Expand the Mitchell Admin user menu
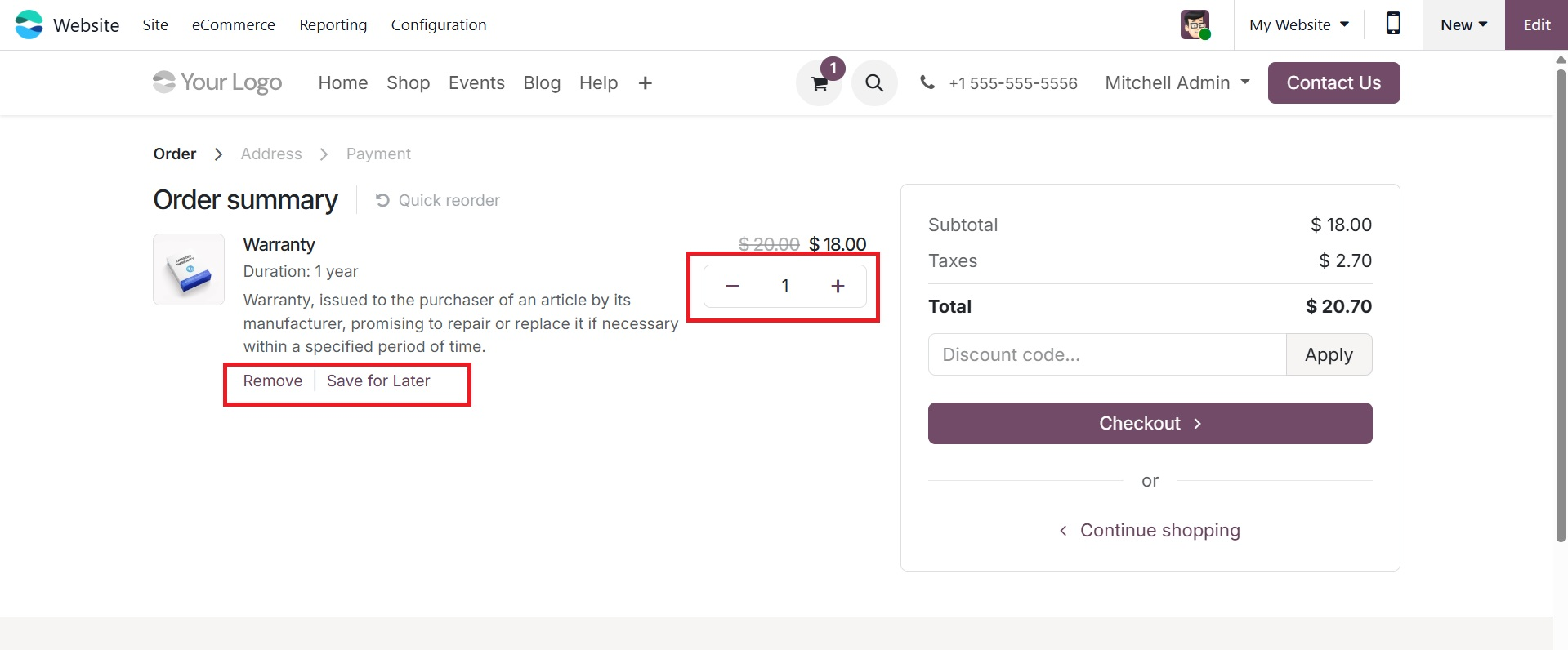 tap(1177, 82)
